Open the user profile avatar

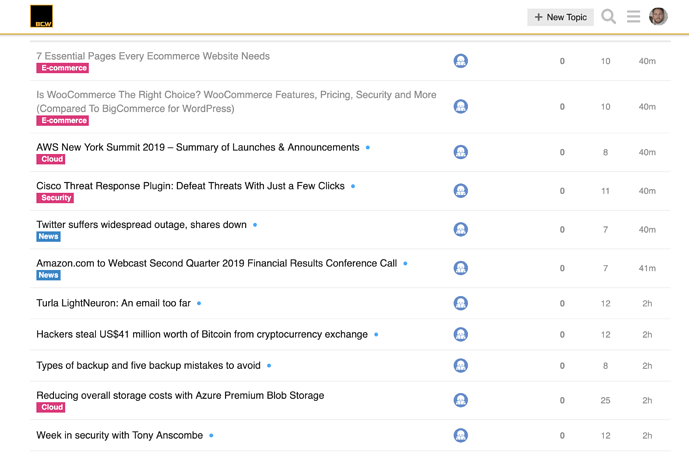pyautogui.click(x=658, y=17)
